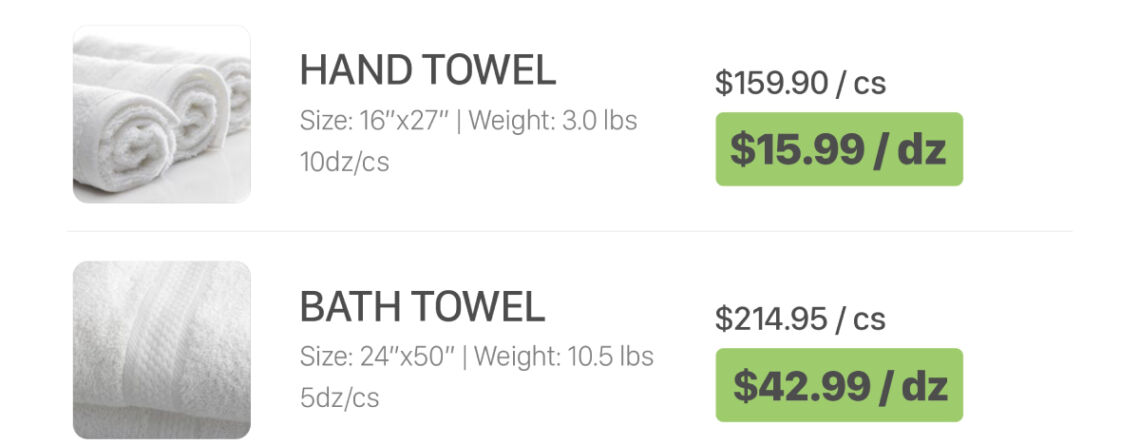Image resolution: width=1140 pixels, height=445 pixels.
Task: Click the $159.90 / cs case price
Action: click(x=800, y=83)
